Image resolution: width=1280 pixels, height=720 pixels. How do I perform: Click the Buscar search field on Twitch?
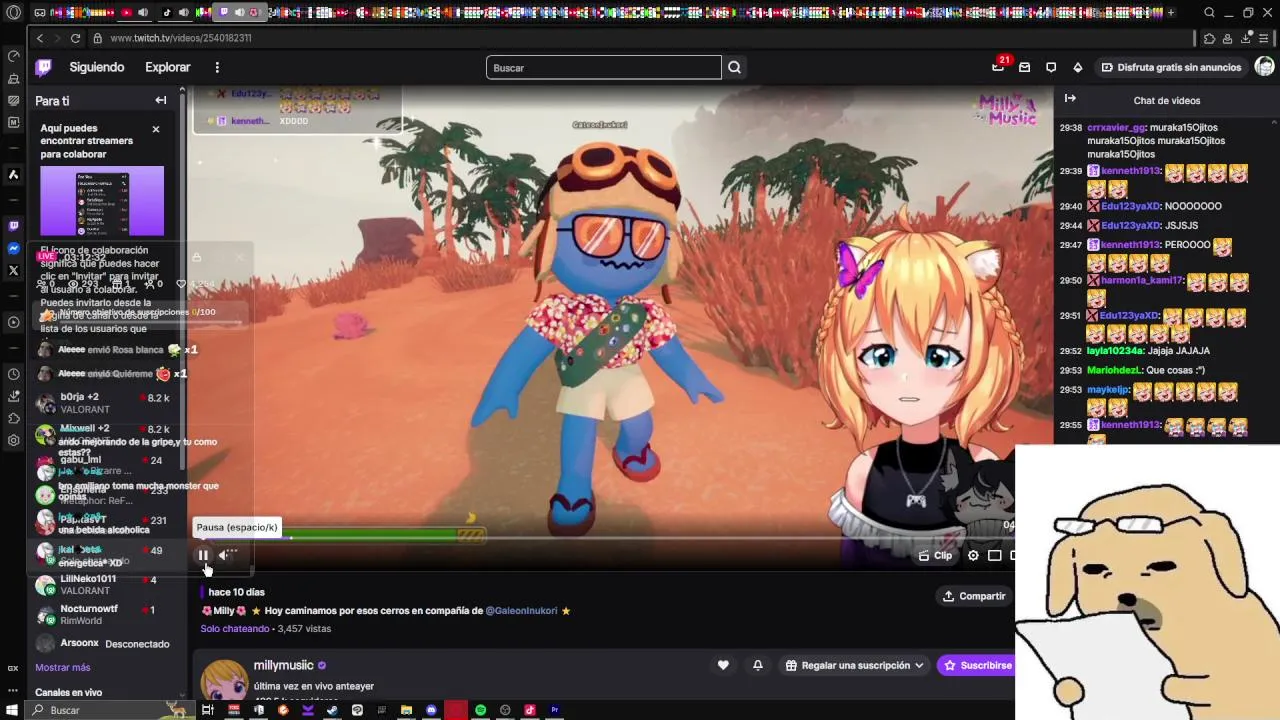pyautogui.click(x=603, y=67)
